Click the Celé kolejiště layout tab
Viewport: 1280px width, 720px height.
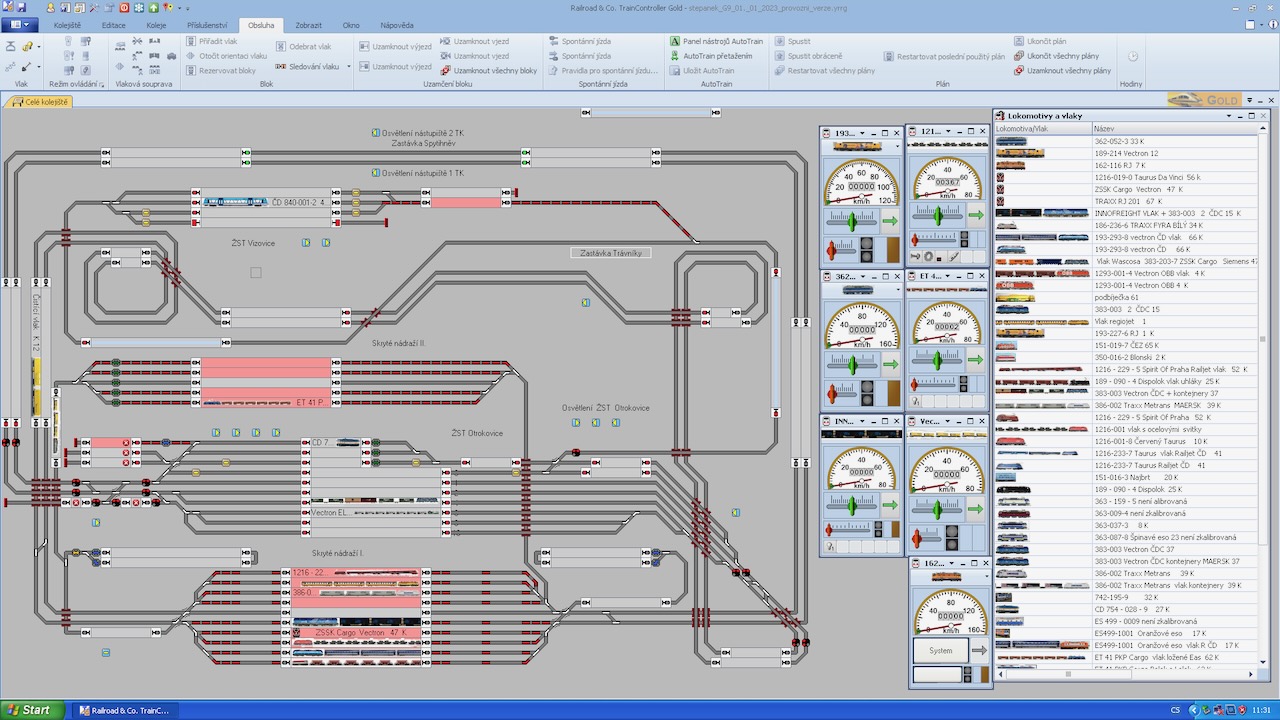tap(40, 102)
